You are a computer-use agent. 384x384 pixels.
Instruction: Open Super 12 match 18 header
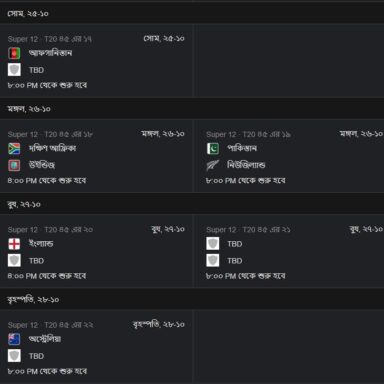[x=50, y=135]
